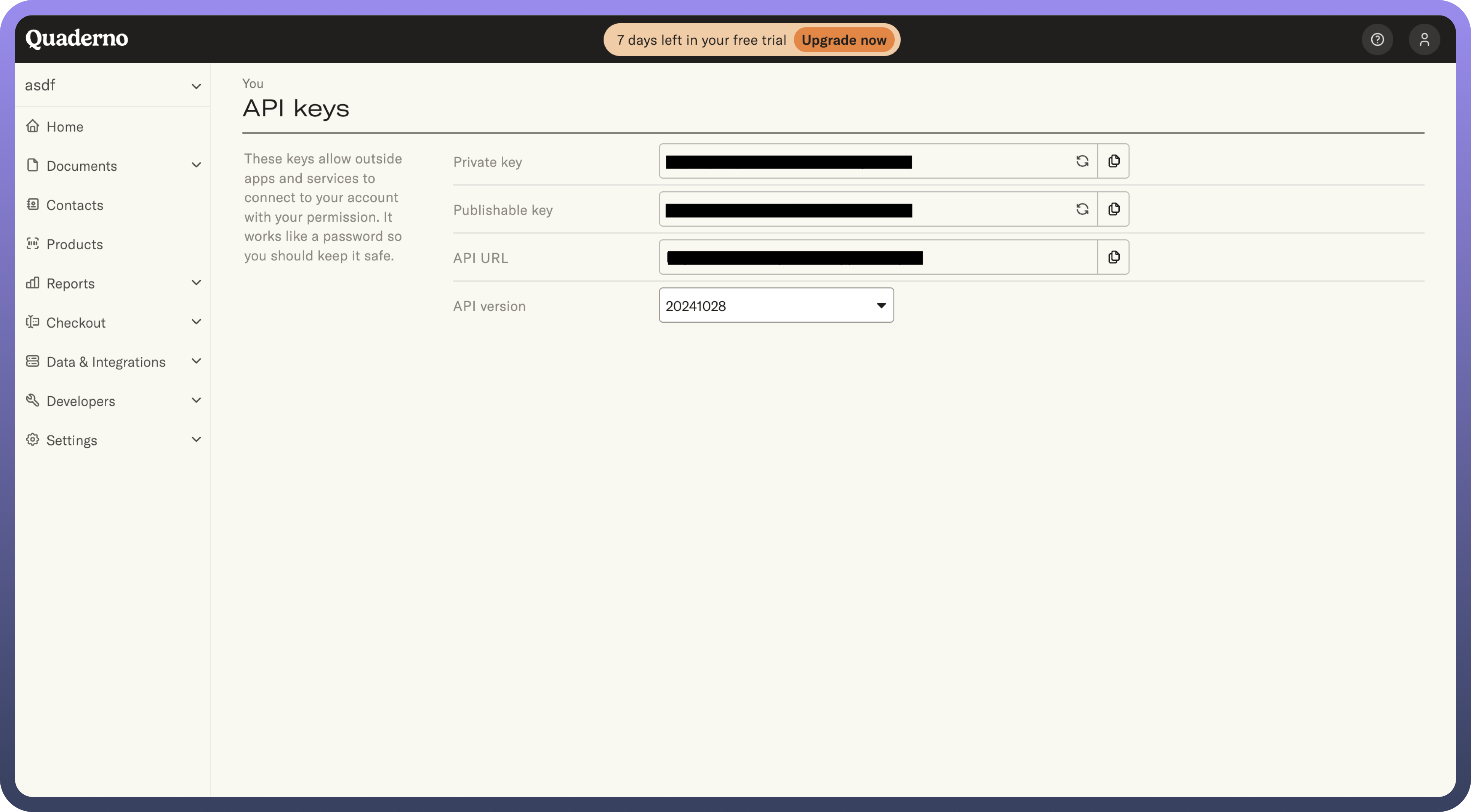The image size is (1471, 812).
Task: Copy the API URL
Action: click(1113, 257)
